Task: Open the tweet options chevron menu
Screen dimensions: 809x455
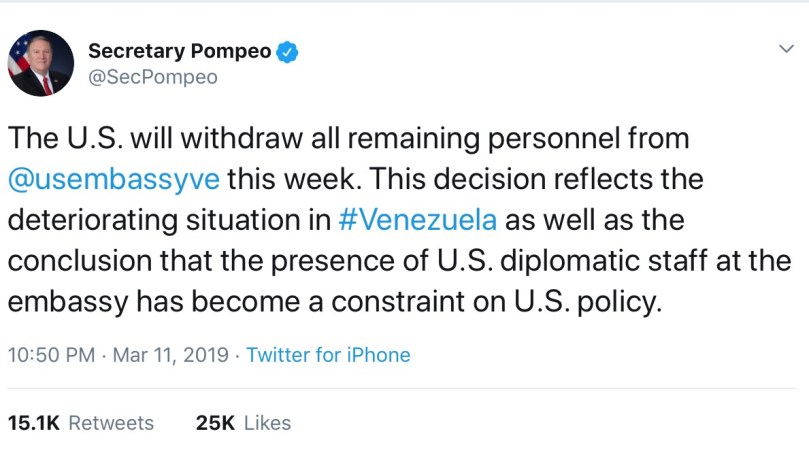Action: click(786, 48)
